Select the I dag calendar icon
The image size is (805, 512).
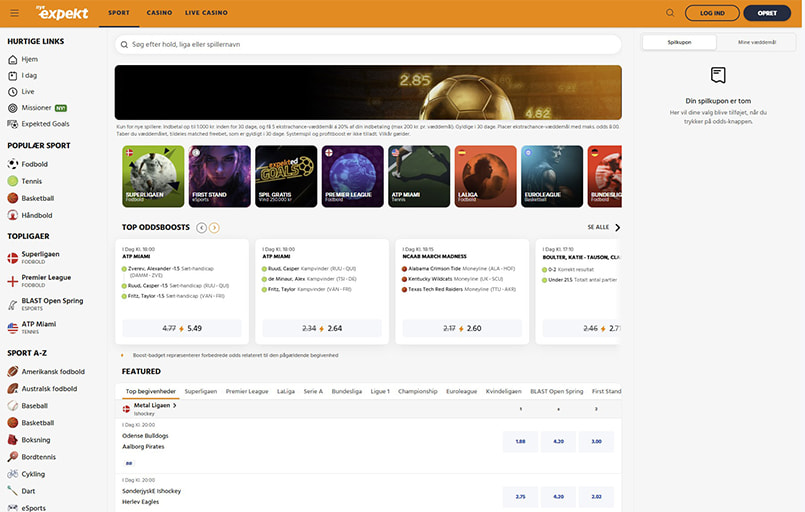click(x=13, y=75)
